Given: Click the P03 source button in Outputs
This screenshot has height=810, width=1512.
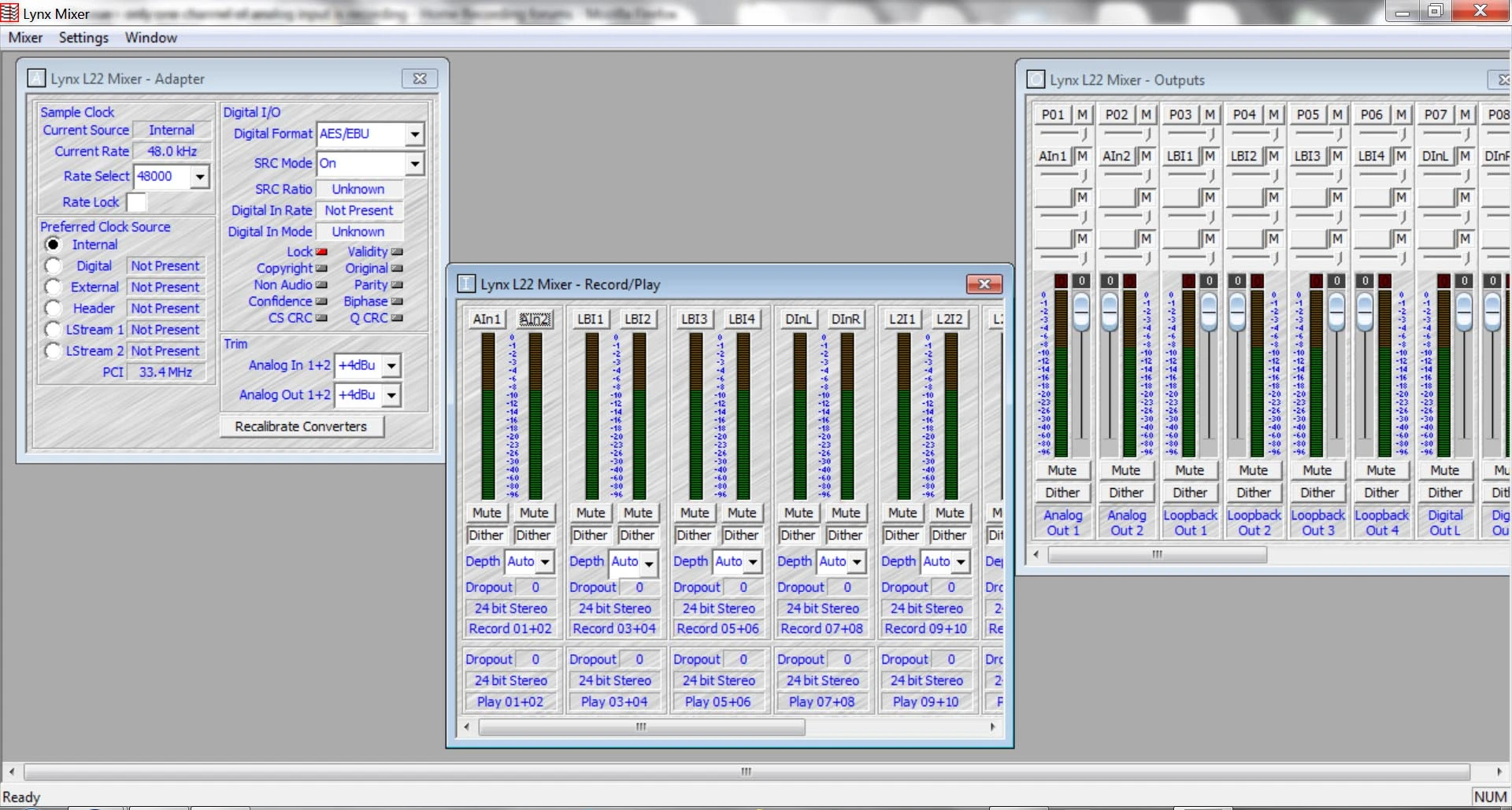Looking at the screenshot, I should coord(1180,114).
